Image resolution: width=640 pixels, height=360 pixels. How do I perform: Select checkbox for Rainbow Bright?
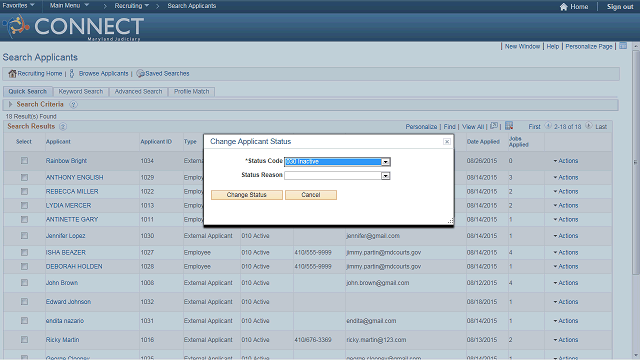click(24, 161)
